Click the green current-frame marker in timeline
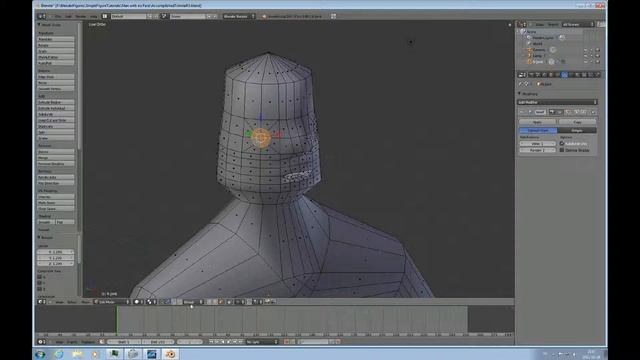640x360 pixels. (117, 320)
